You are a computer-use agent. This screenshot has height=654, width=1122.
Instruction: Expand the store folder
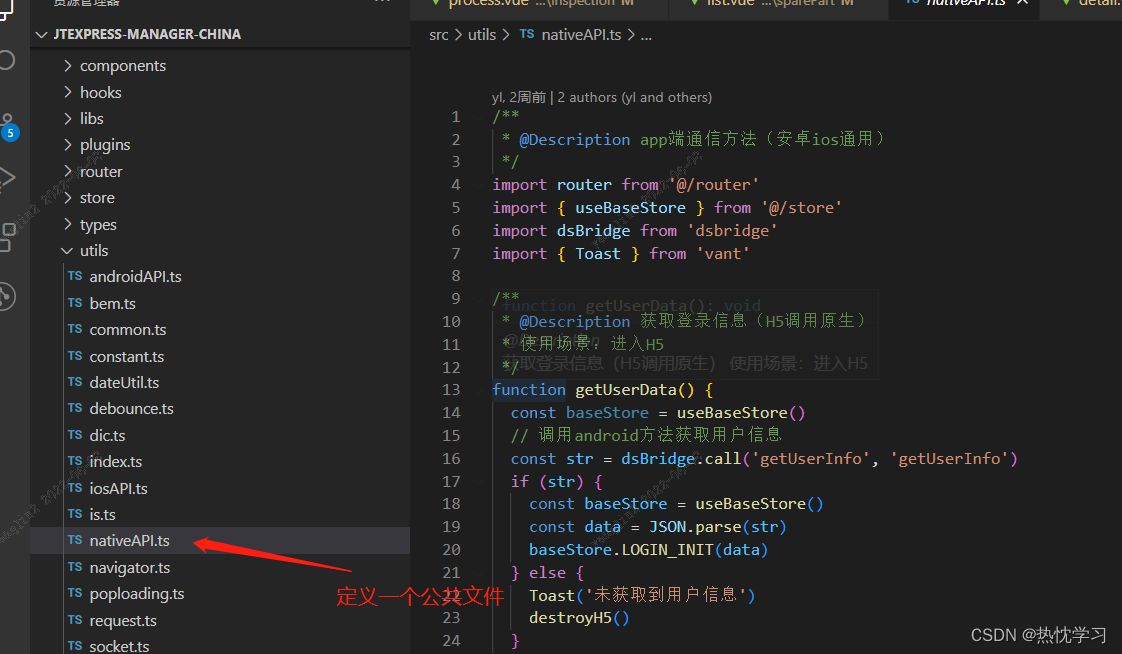tap(68, 197)
